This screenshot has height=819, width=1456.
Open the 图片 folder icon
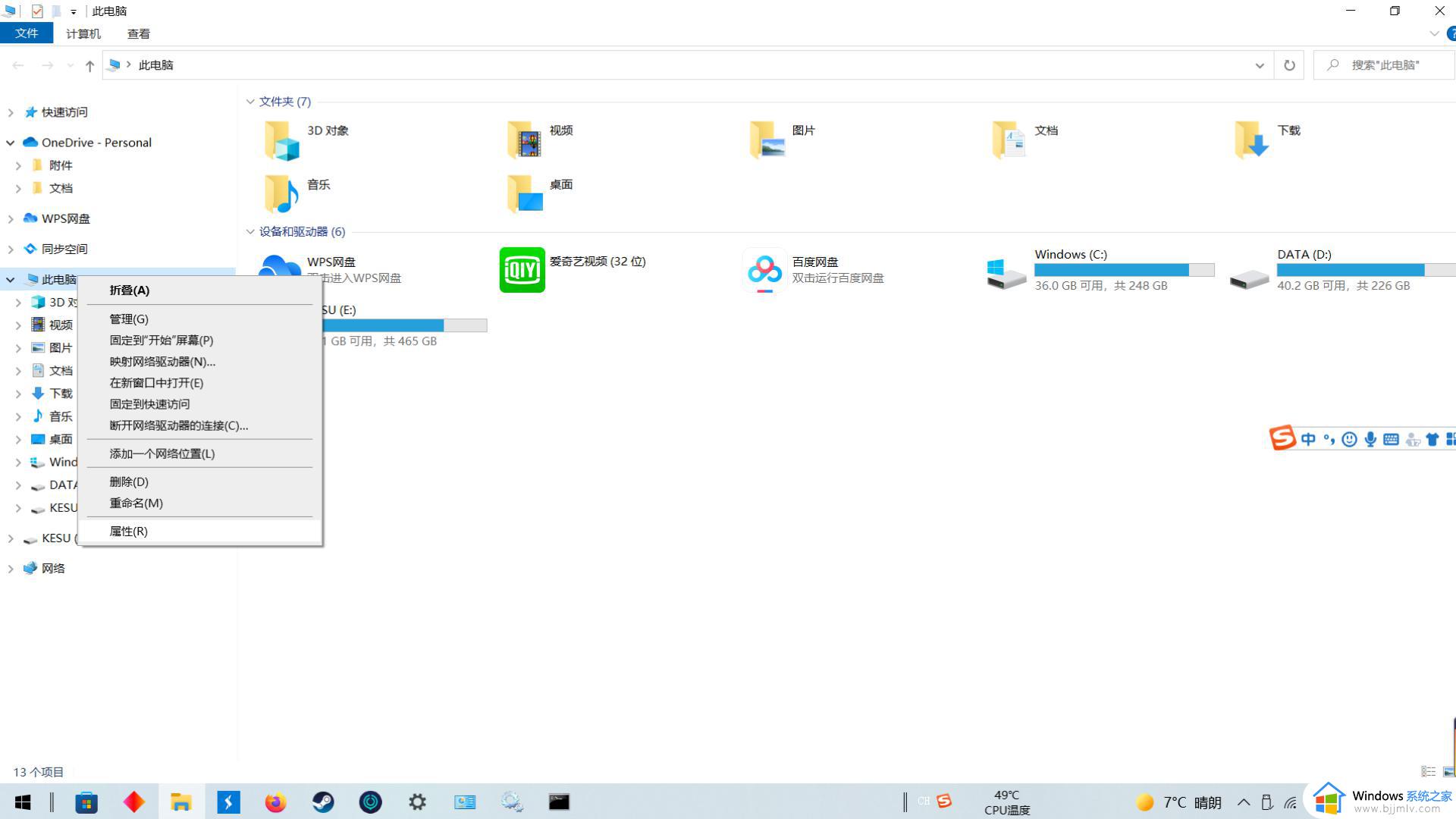(x=767, y=140)
